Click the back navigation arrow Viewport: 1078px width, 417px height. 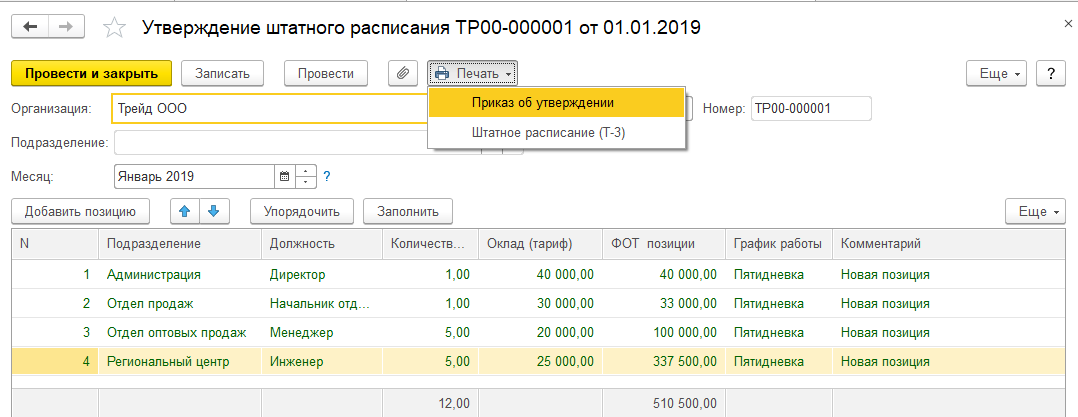pos(31,28)
